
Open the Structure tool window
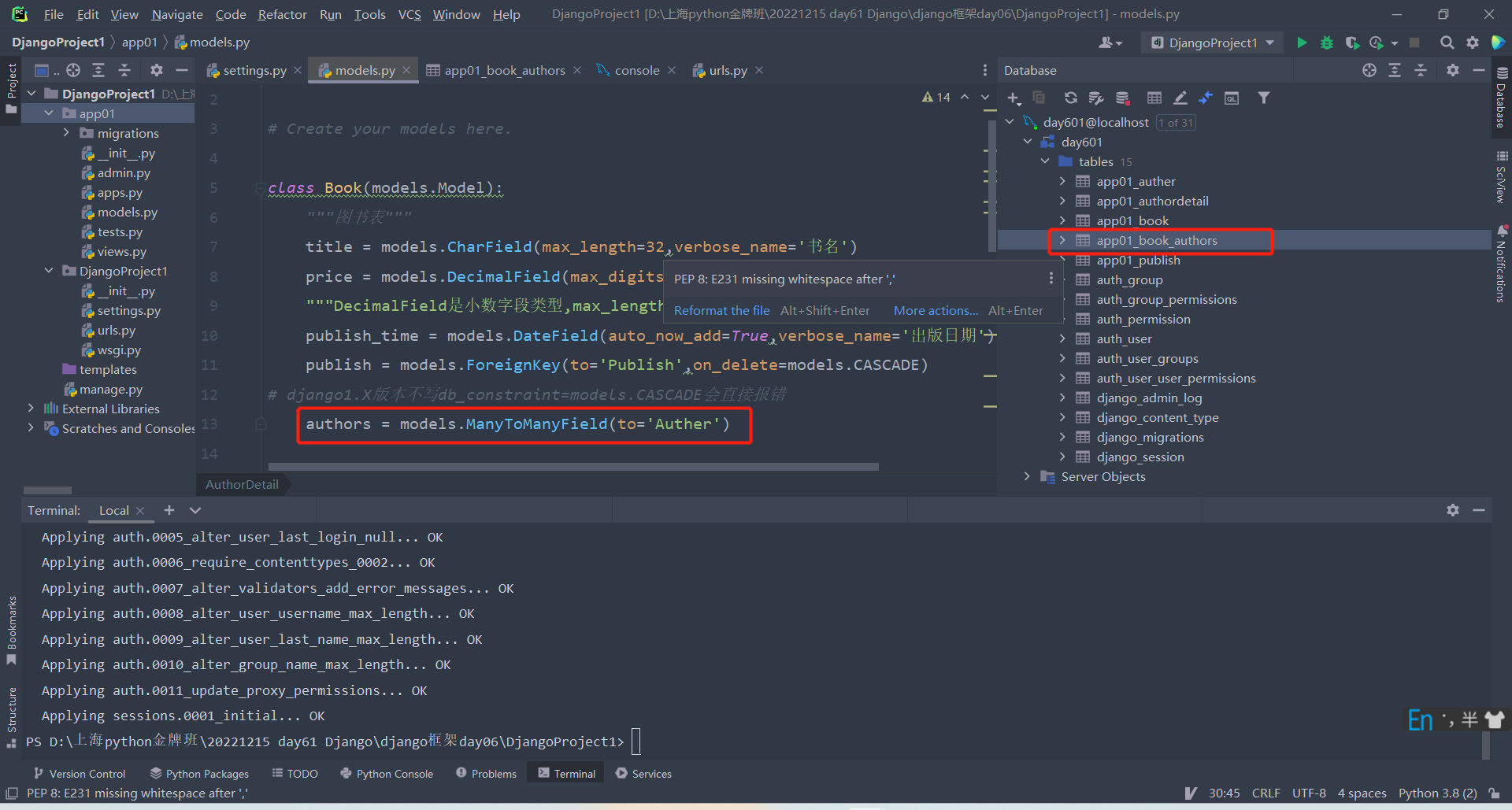click(x=12, y=717)
